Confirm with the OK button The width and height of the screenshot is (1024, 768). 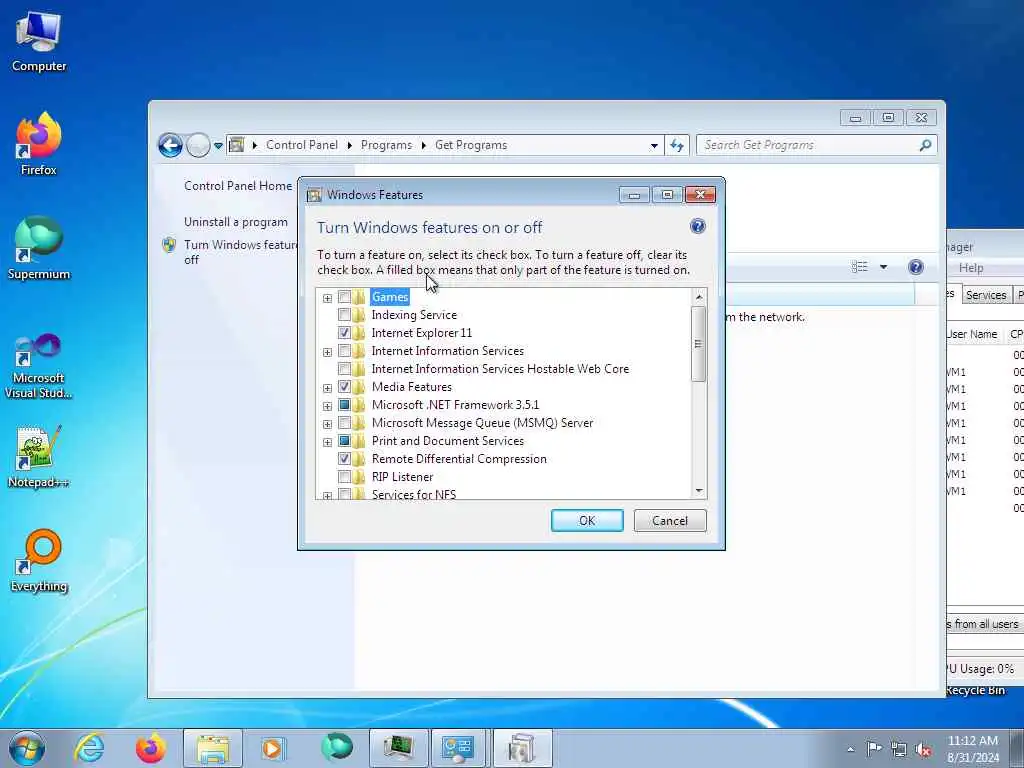coord(586,520)
